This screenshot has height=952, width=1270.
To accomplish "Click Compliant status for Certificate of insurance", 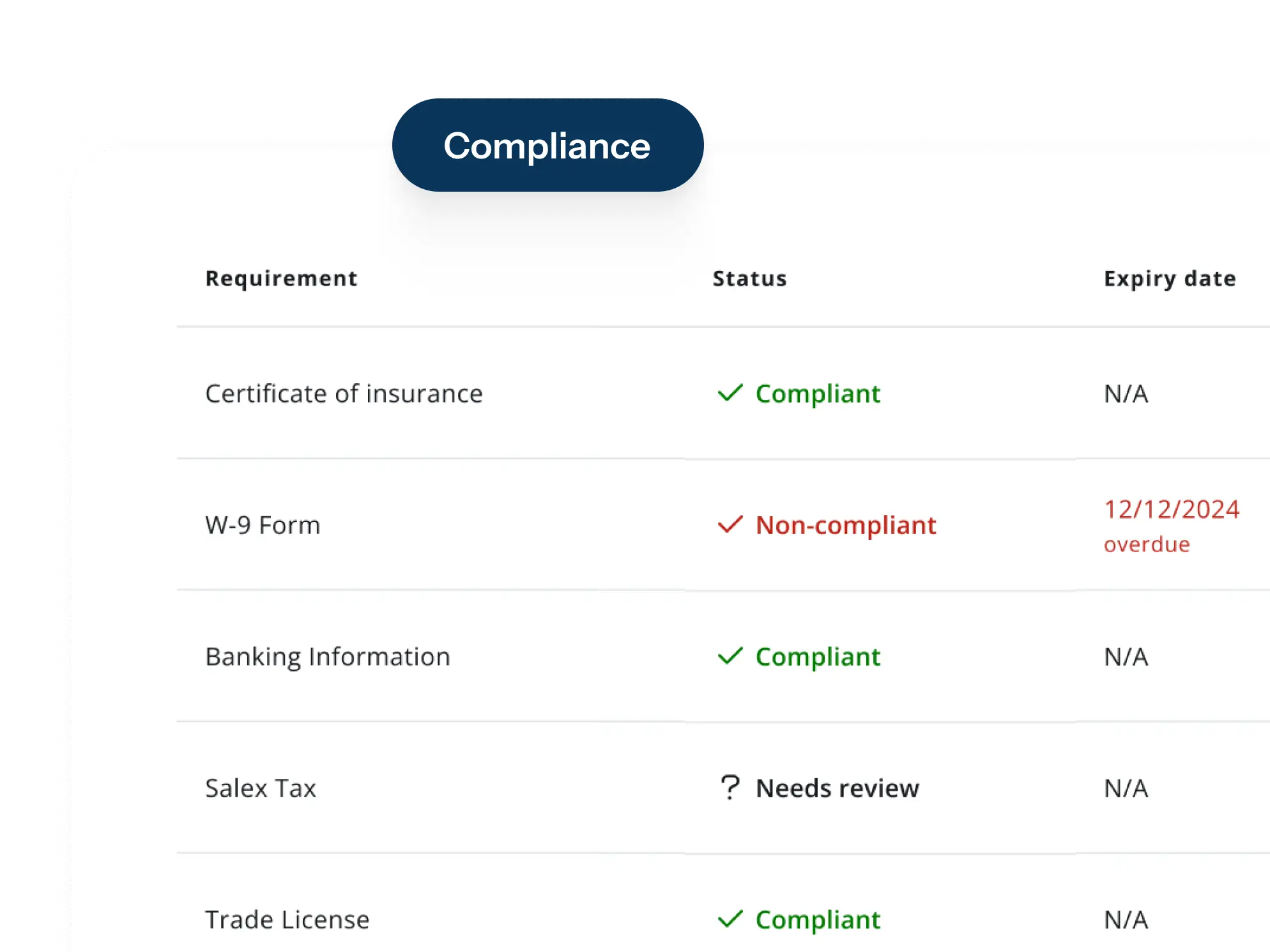I will [x=818, y=394].
